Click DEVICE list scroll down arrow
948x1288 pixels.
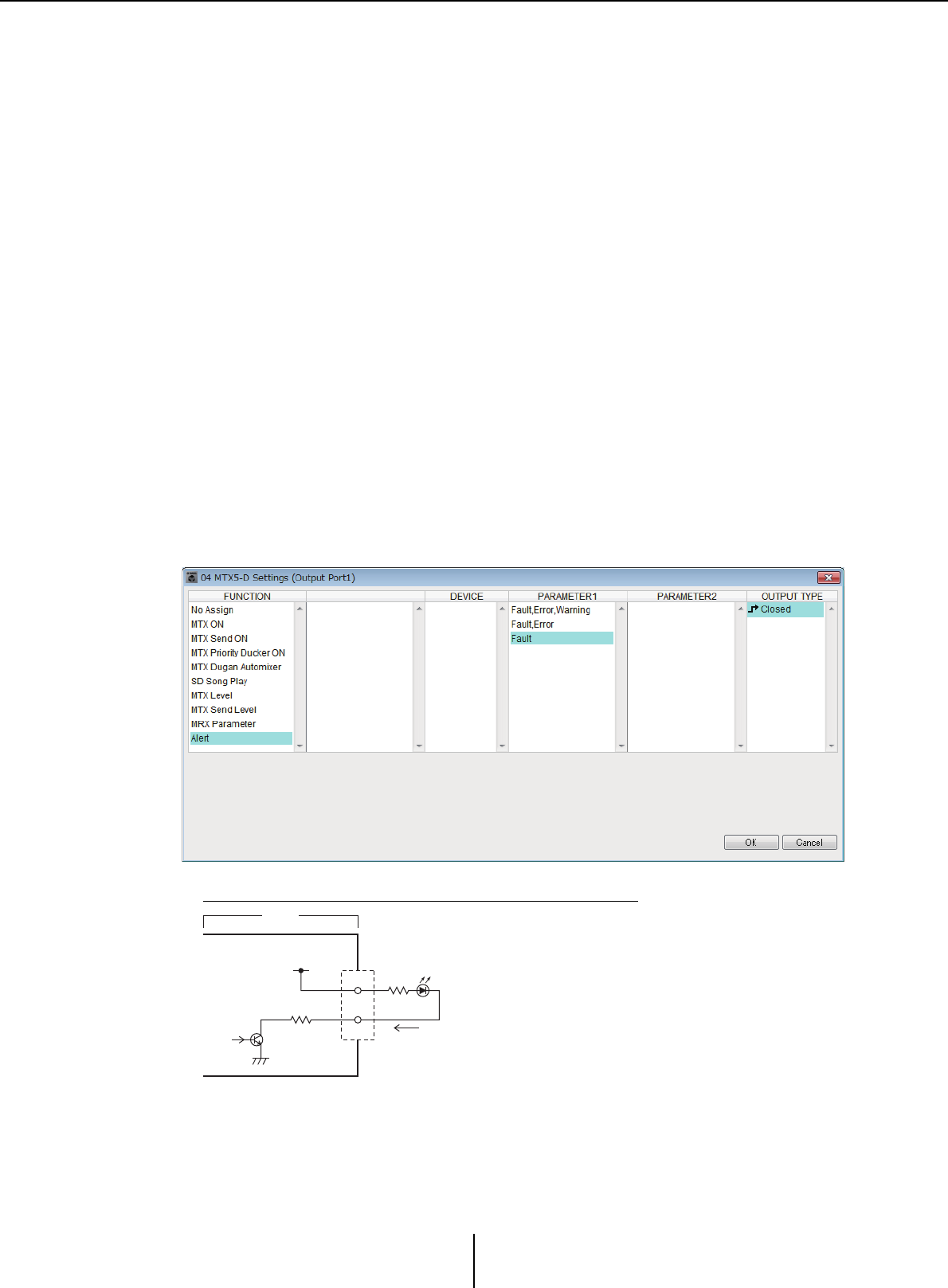click(502, 746)
